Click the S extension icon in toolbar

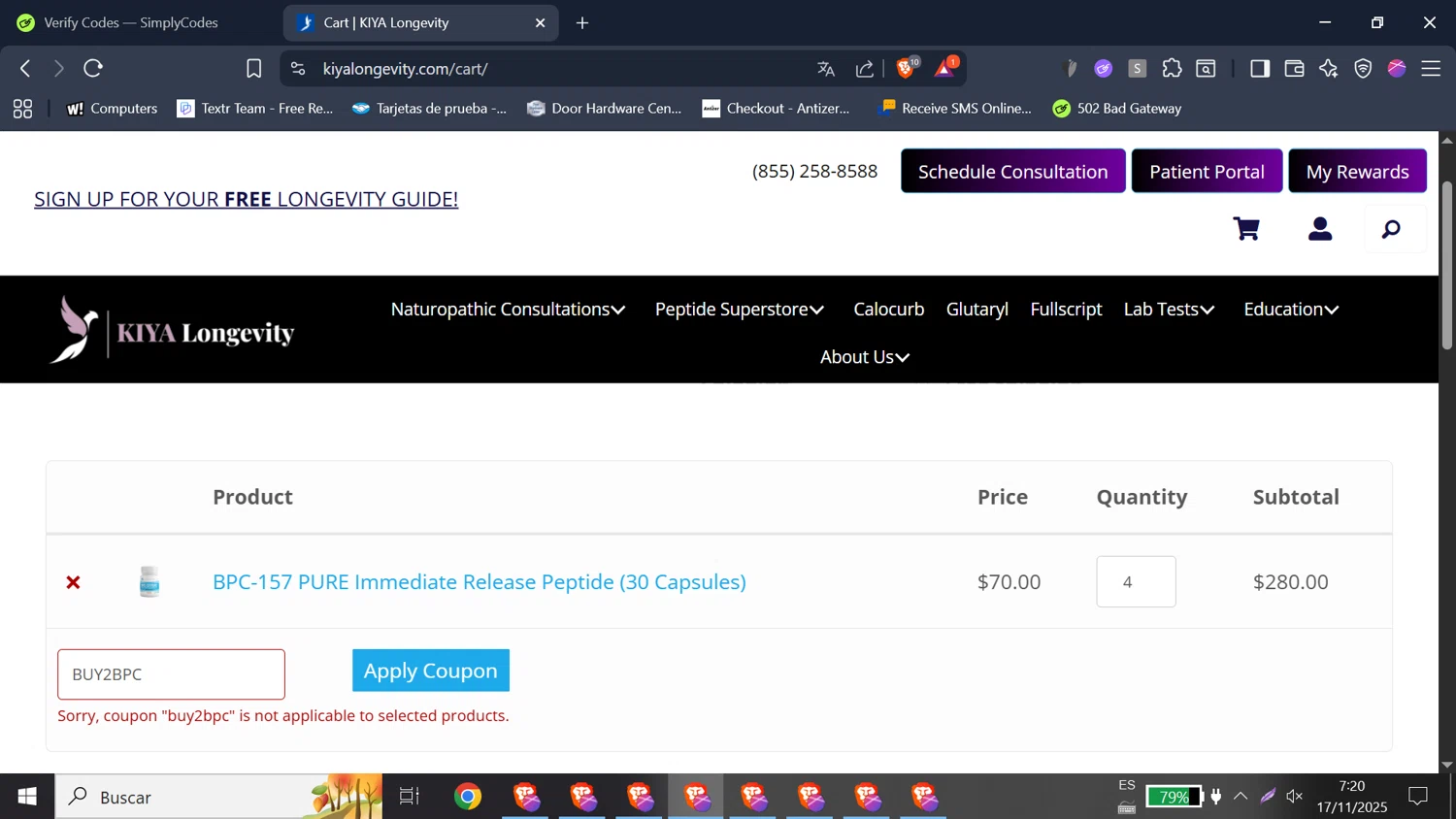1138,68
